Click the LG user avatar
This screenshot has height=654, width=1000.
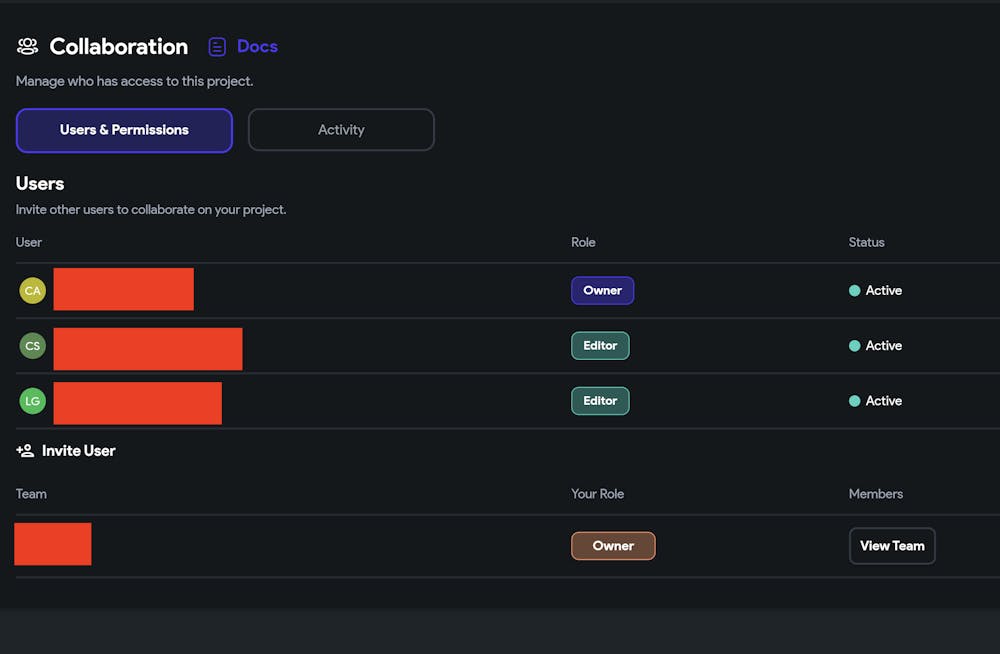(x=33, y=401)
